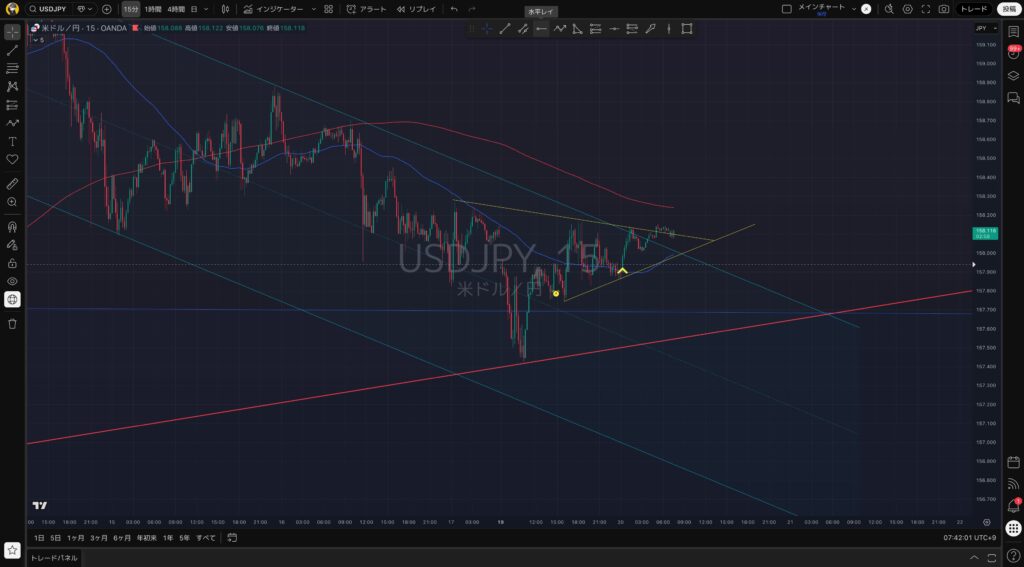Image resolution: width=1024 pixels, height=567 pixels.
Task: Open the notification bell in right sidebar
Action: 1014,506
